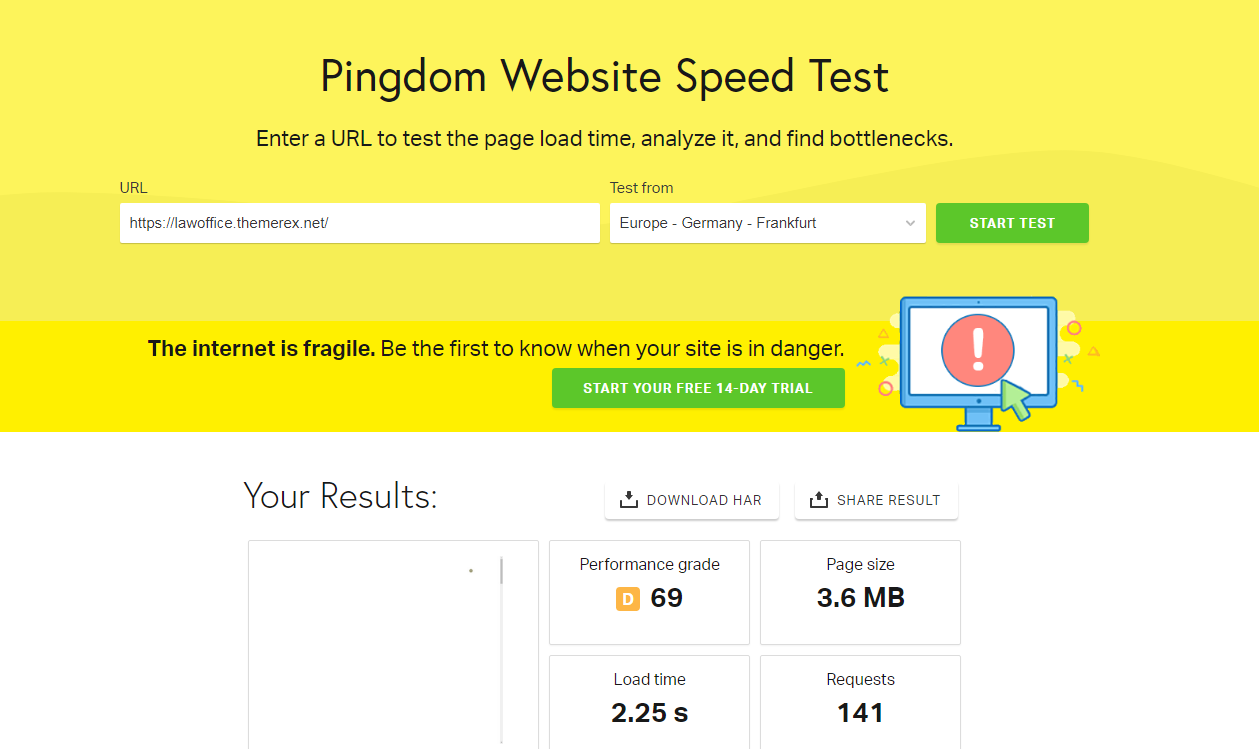Focus the URL input field
The image size is (1259, 749).
360,223
